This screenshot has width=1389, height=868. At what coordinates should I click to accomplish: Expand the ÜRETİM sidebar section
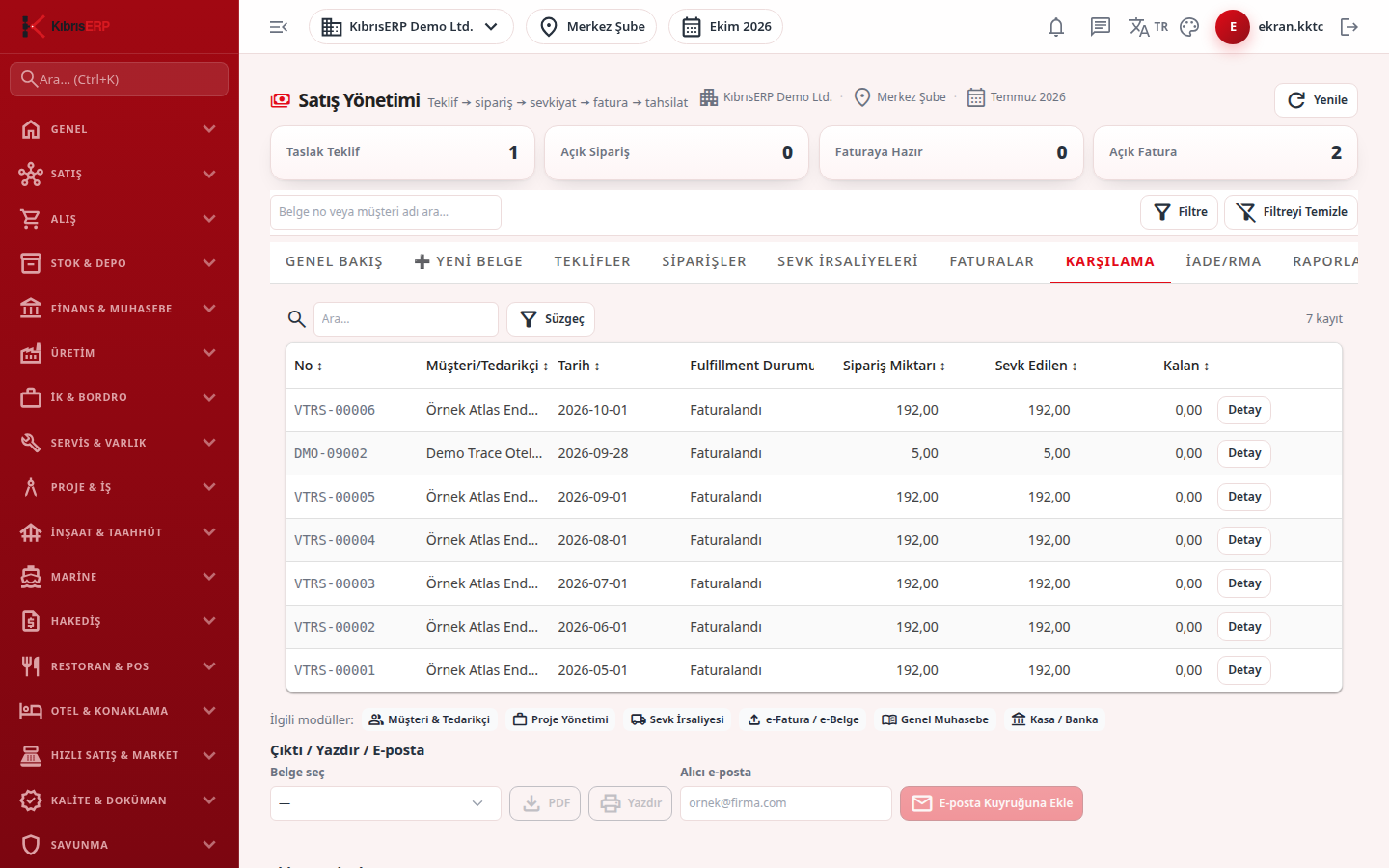coord(120,353)
